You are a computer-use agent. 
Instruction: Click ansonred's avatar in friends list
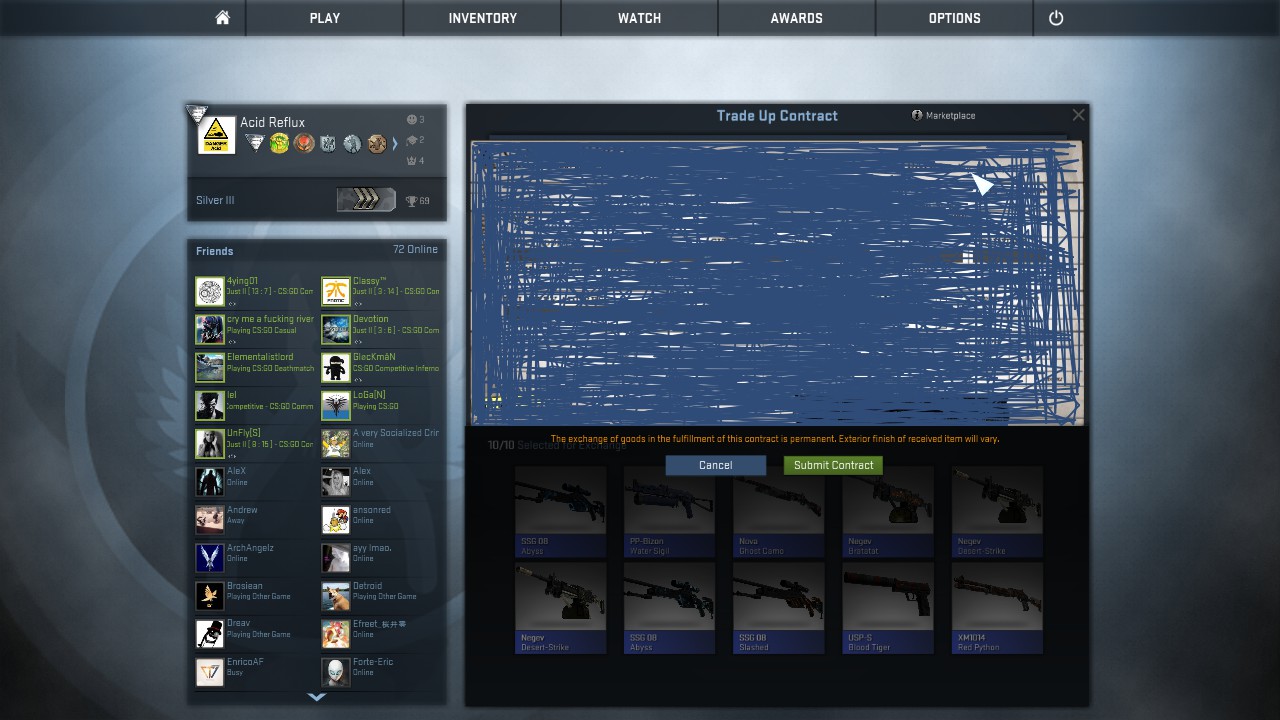point(336,520)
